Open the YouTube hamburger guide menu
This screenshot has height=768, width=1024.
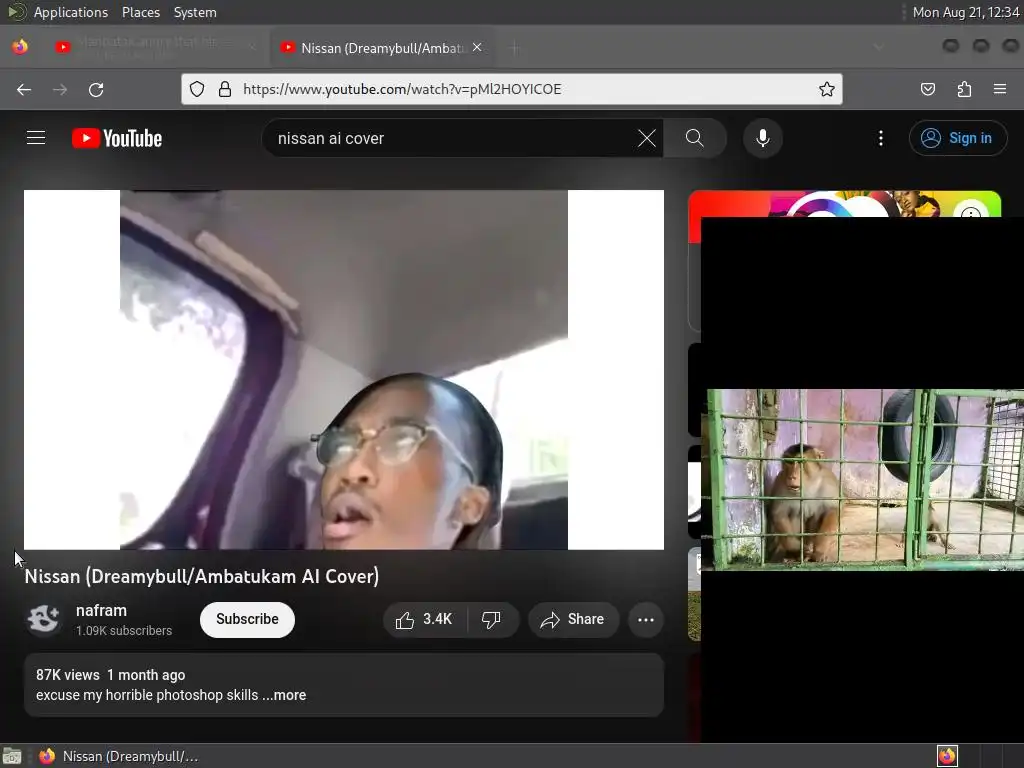pos(36,138)
